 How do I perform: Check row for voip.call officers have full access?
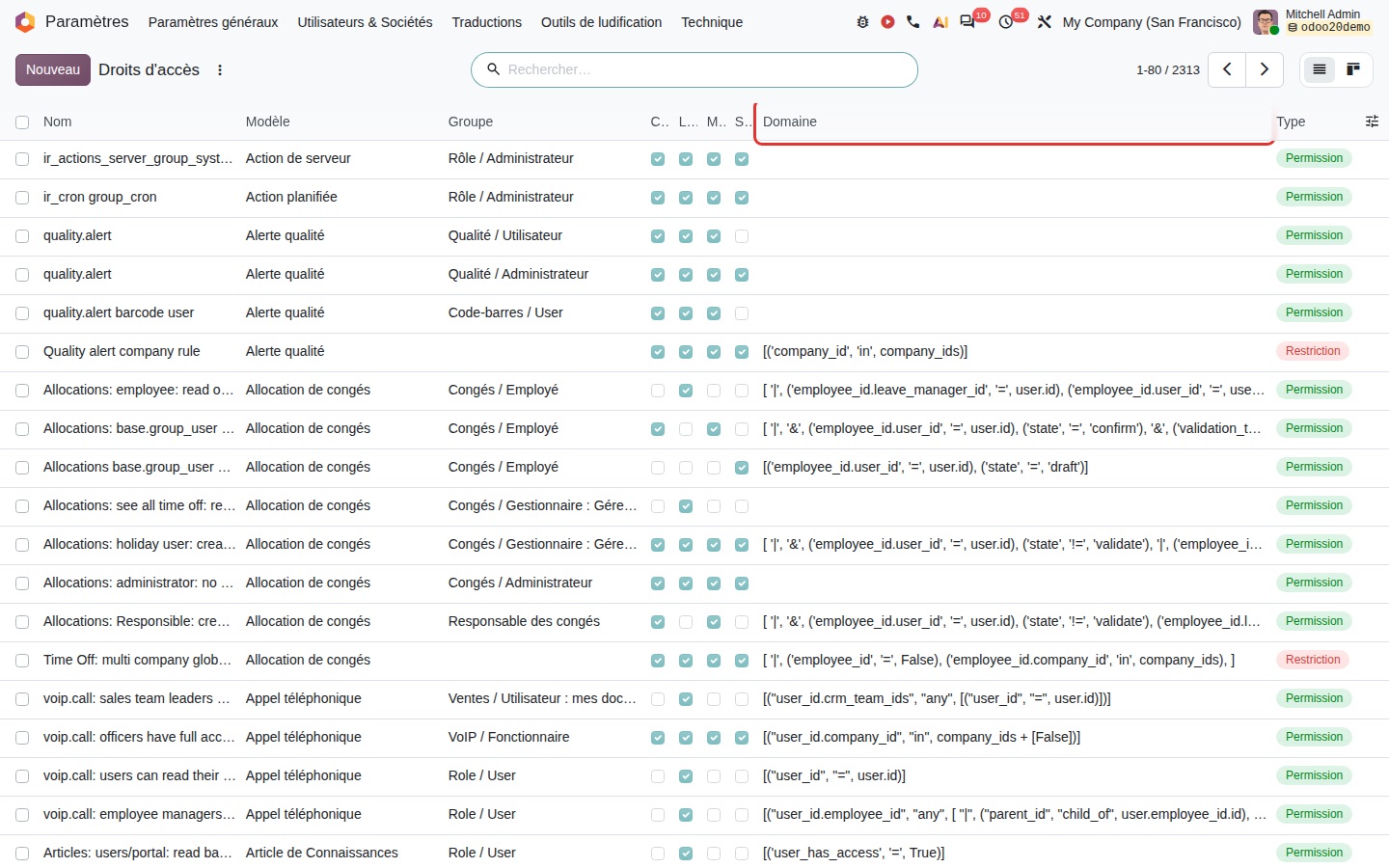click(22, 738)
